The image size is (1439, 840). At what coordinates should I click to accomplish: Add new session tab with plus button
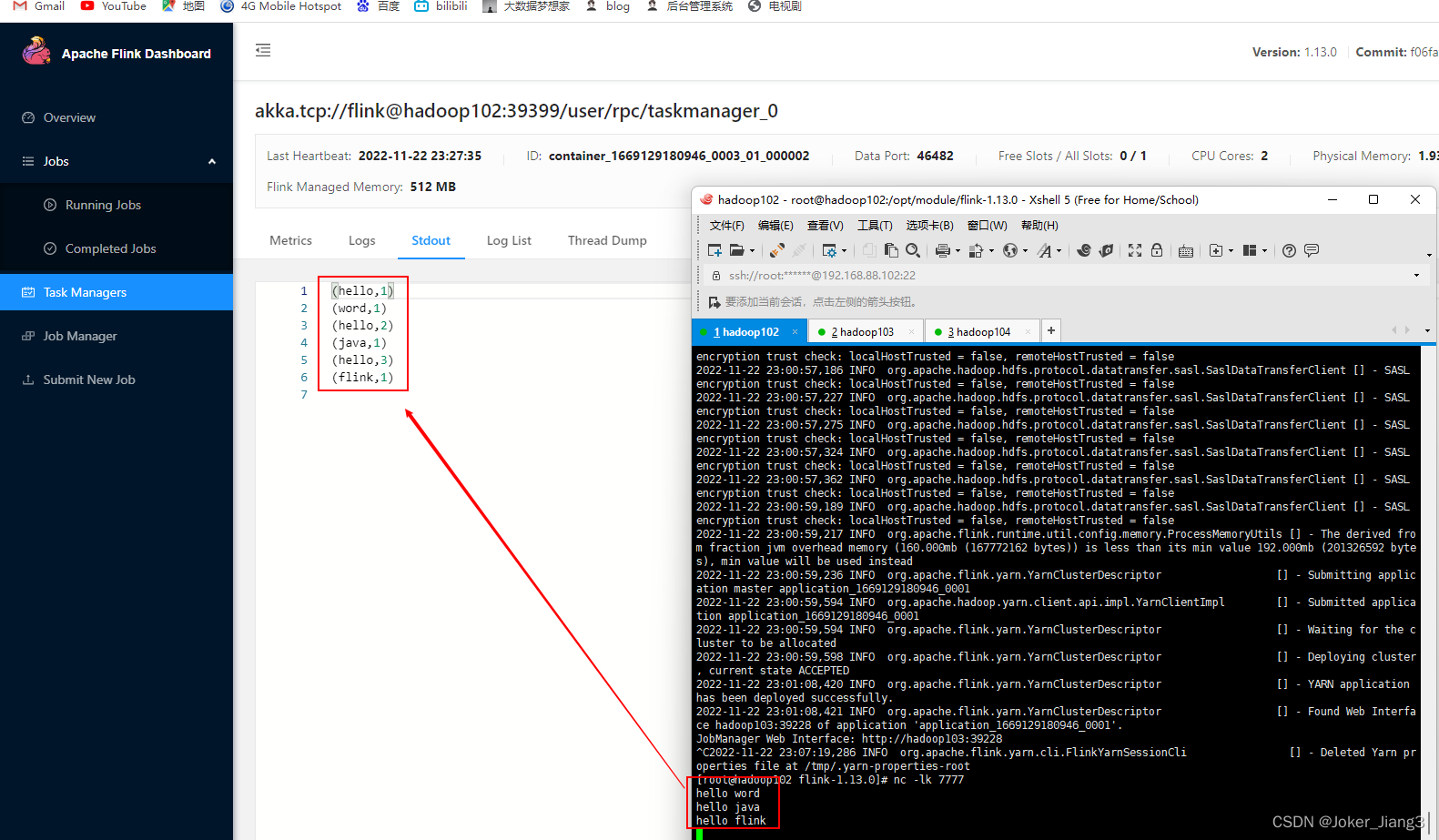(x=1051, y=330)
